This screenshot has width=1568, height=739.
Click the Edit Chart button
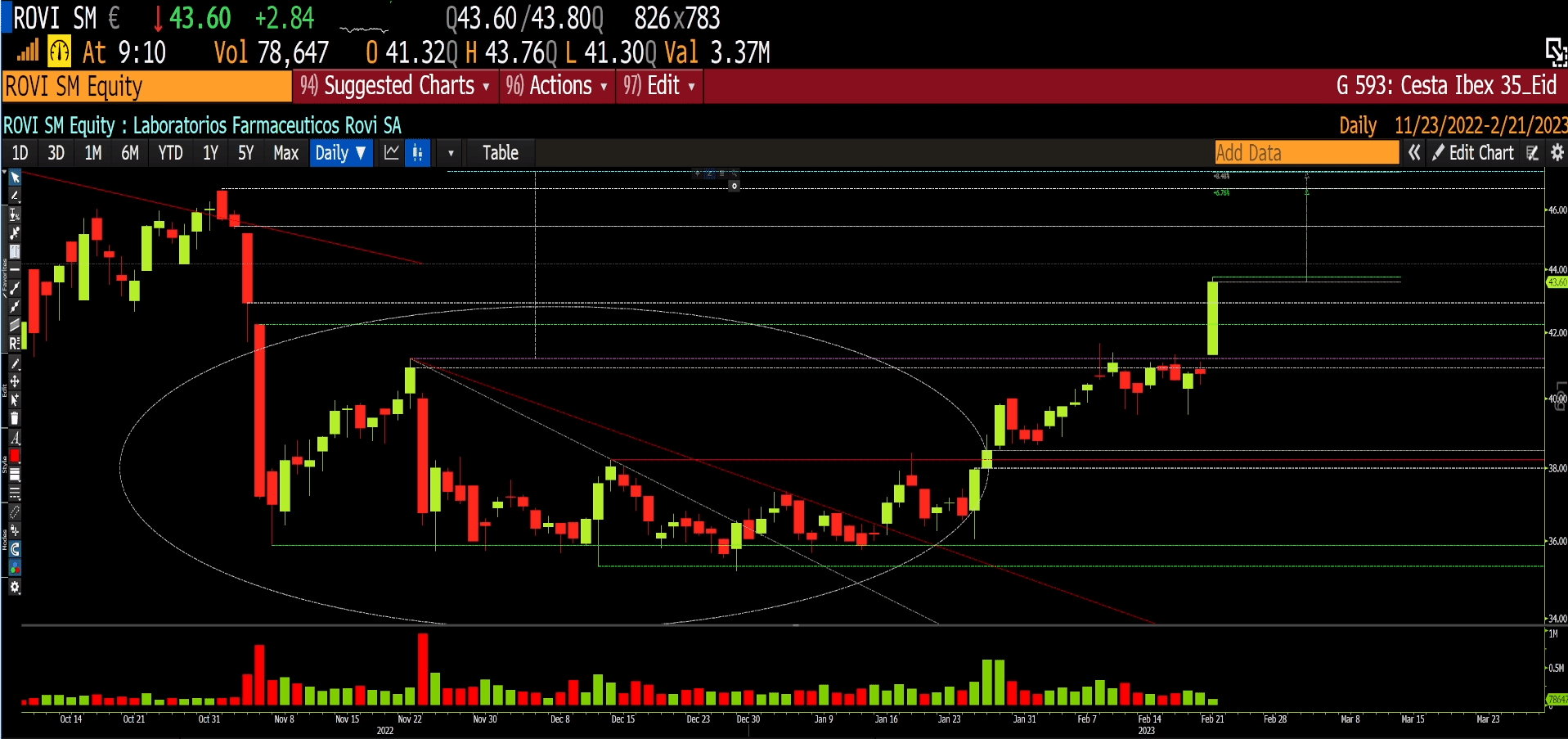pyautogui.click(x=1473, y=152)
